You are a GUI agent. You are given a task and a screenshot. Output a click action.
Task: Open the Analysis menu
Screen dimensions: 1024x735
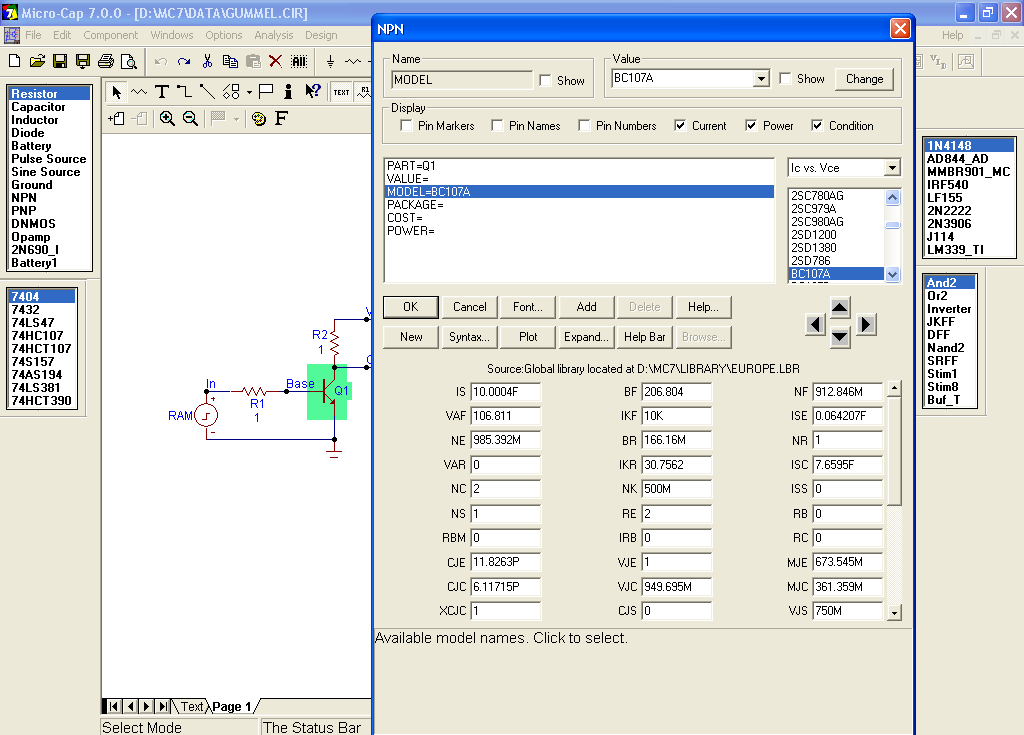(x=274, y=35)
